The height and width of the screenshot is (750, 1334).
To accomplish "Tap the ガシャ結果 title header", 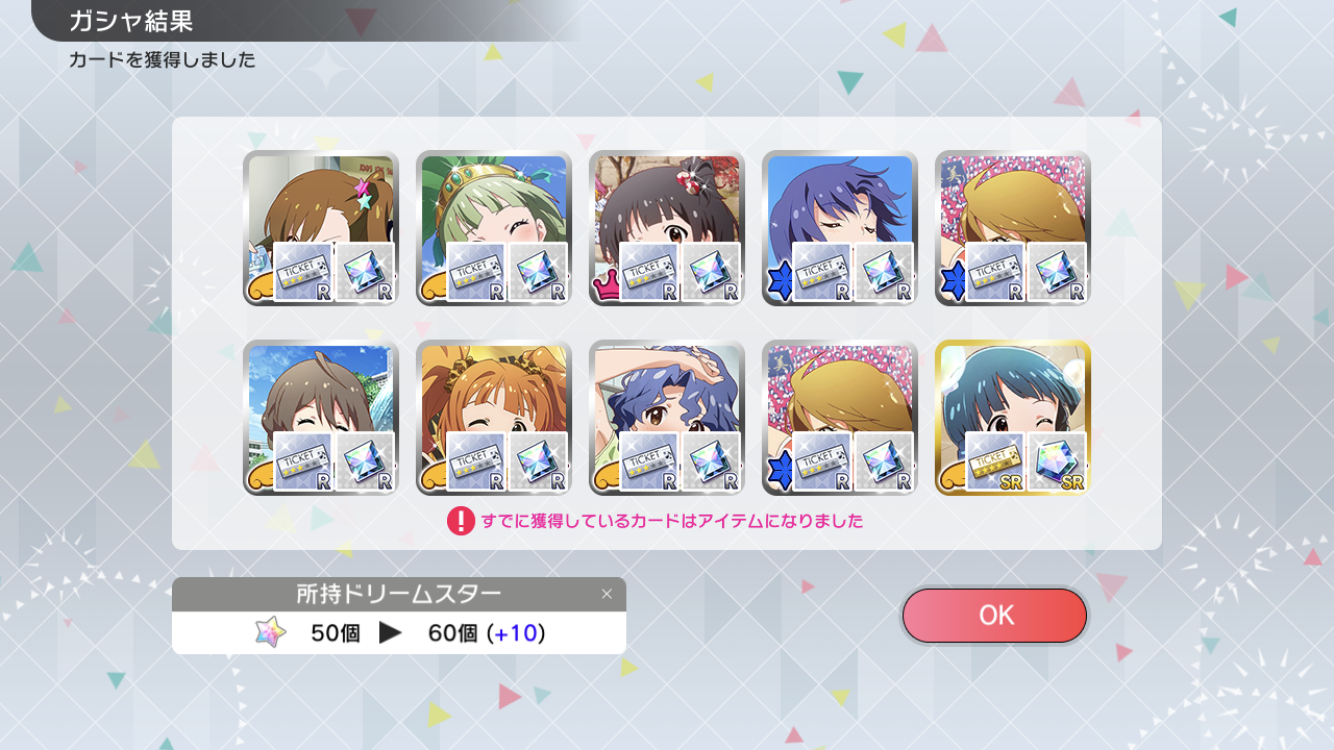I will coord(131,20).
